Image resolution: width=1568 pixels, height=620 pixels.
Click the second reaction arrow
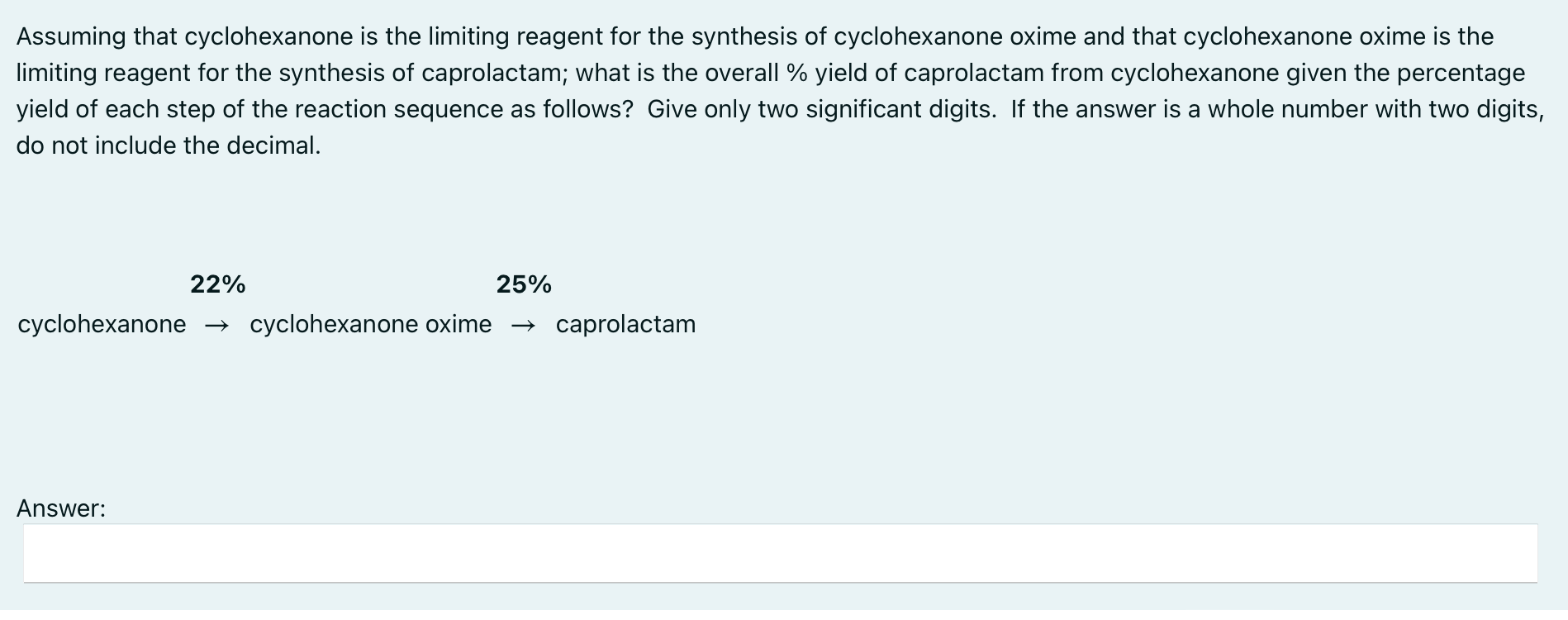point(524,324)
